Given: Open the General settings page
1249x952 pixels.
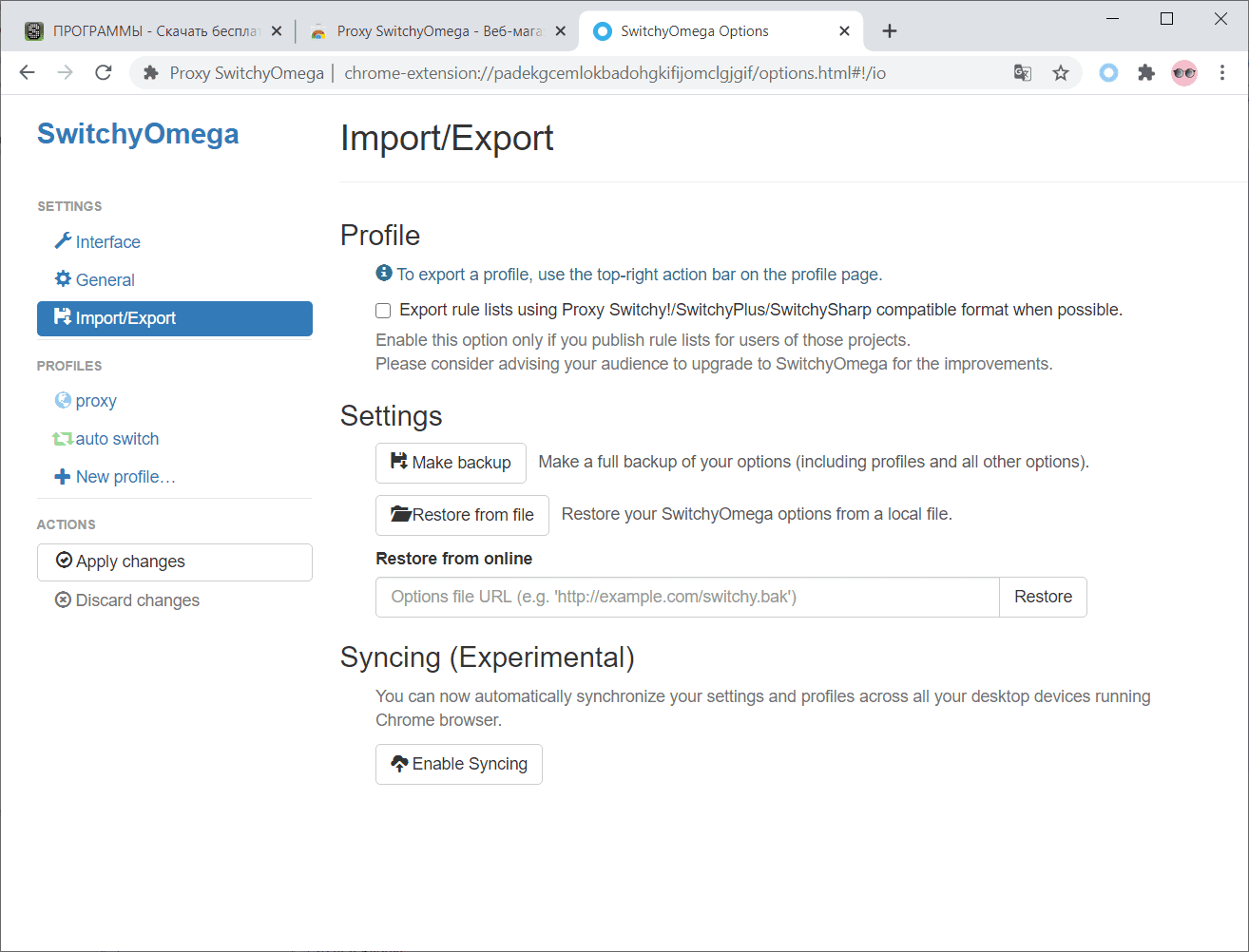Looking at the screenshot, I should coord(105,280).
